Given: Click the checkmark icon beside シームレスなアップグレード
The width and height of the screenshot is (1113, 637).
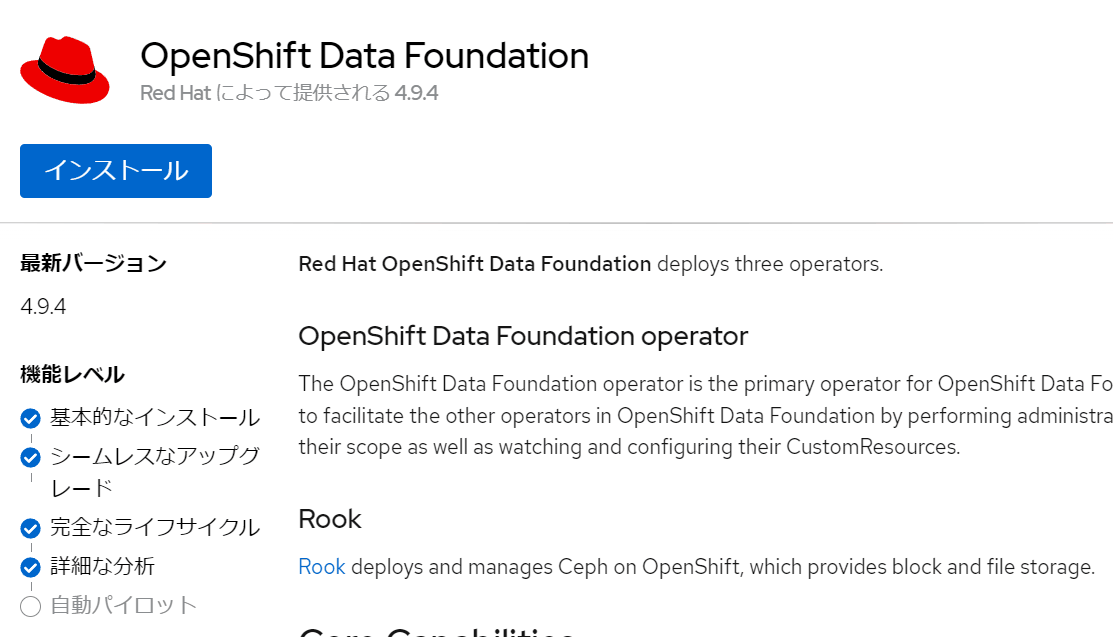Looking at the screenshot, I should (31, 458).
